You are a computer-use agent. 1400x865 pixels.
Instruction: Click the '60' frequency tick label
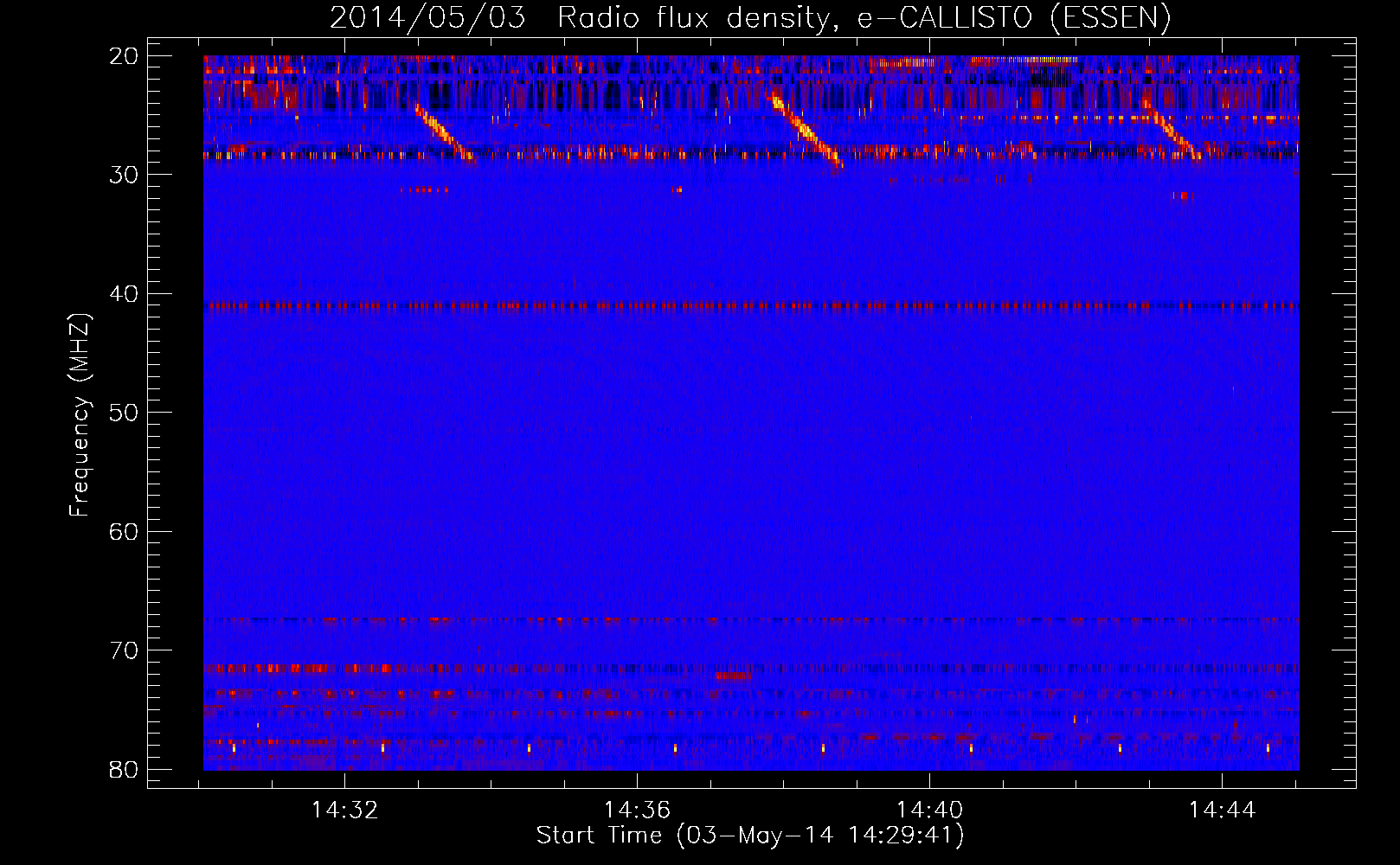(125, 531)
